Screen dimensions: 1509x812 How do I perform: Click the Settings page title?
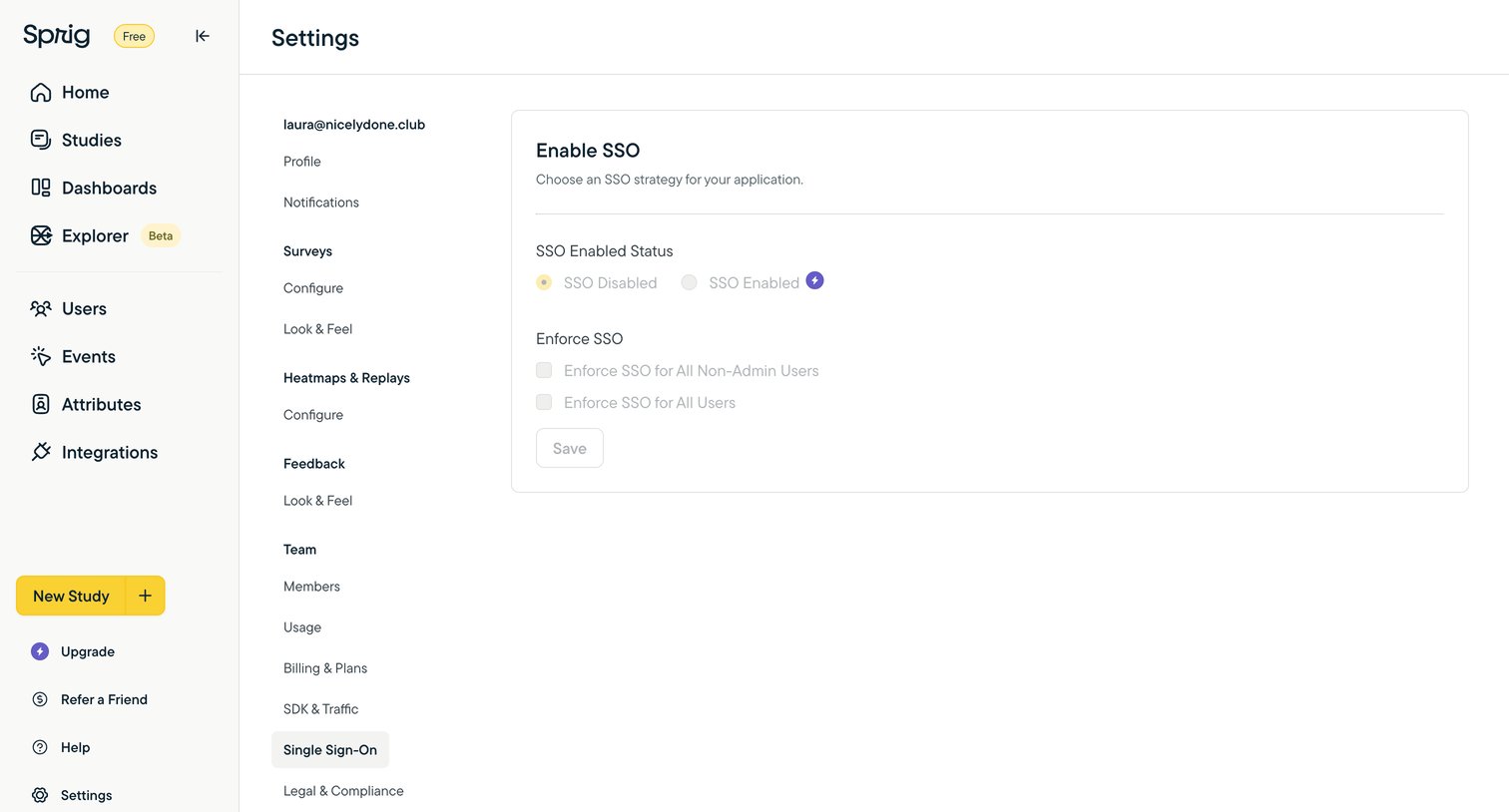pos(315,38)
